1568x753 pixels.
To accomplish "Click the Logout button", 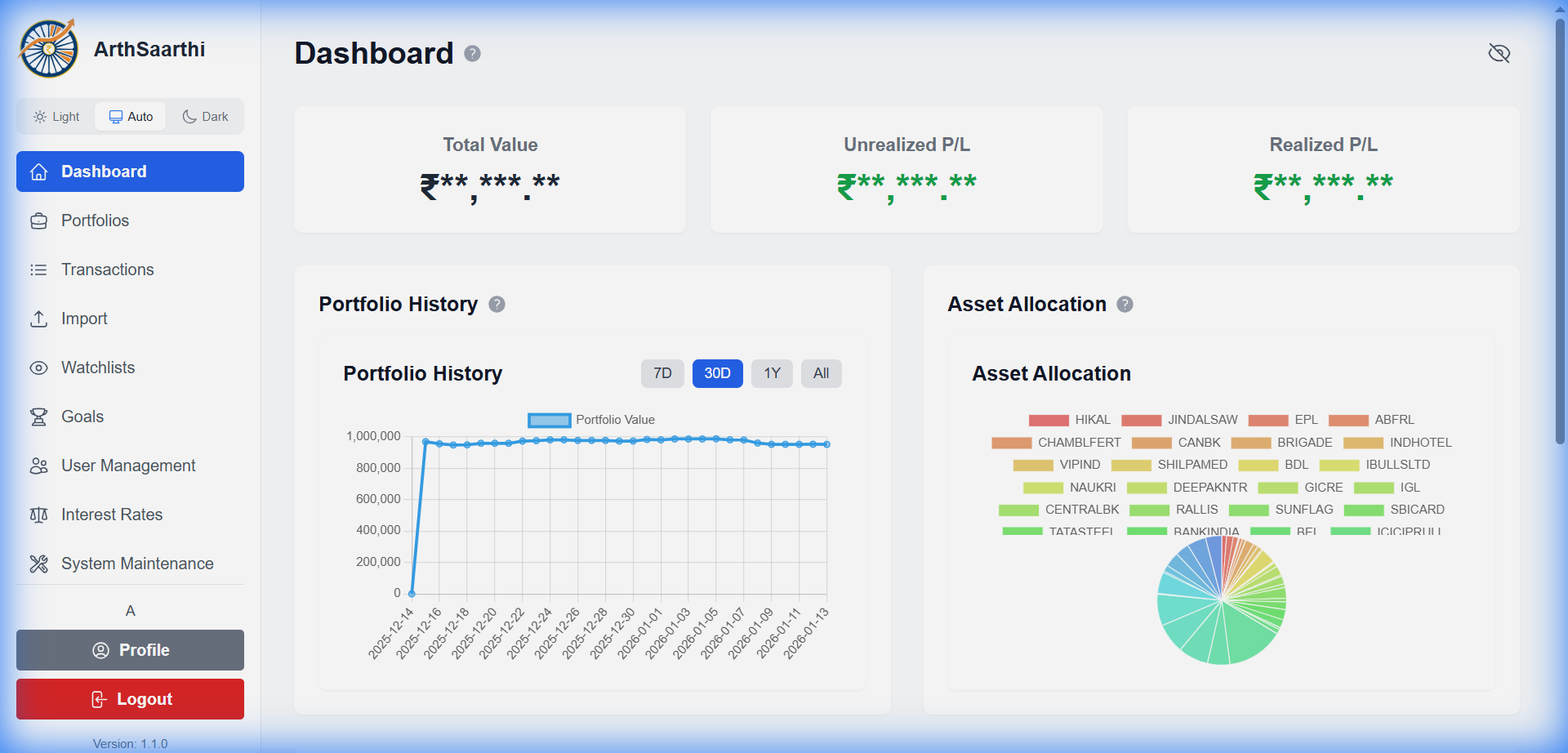I will click(130, 699).
